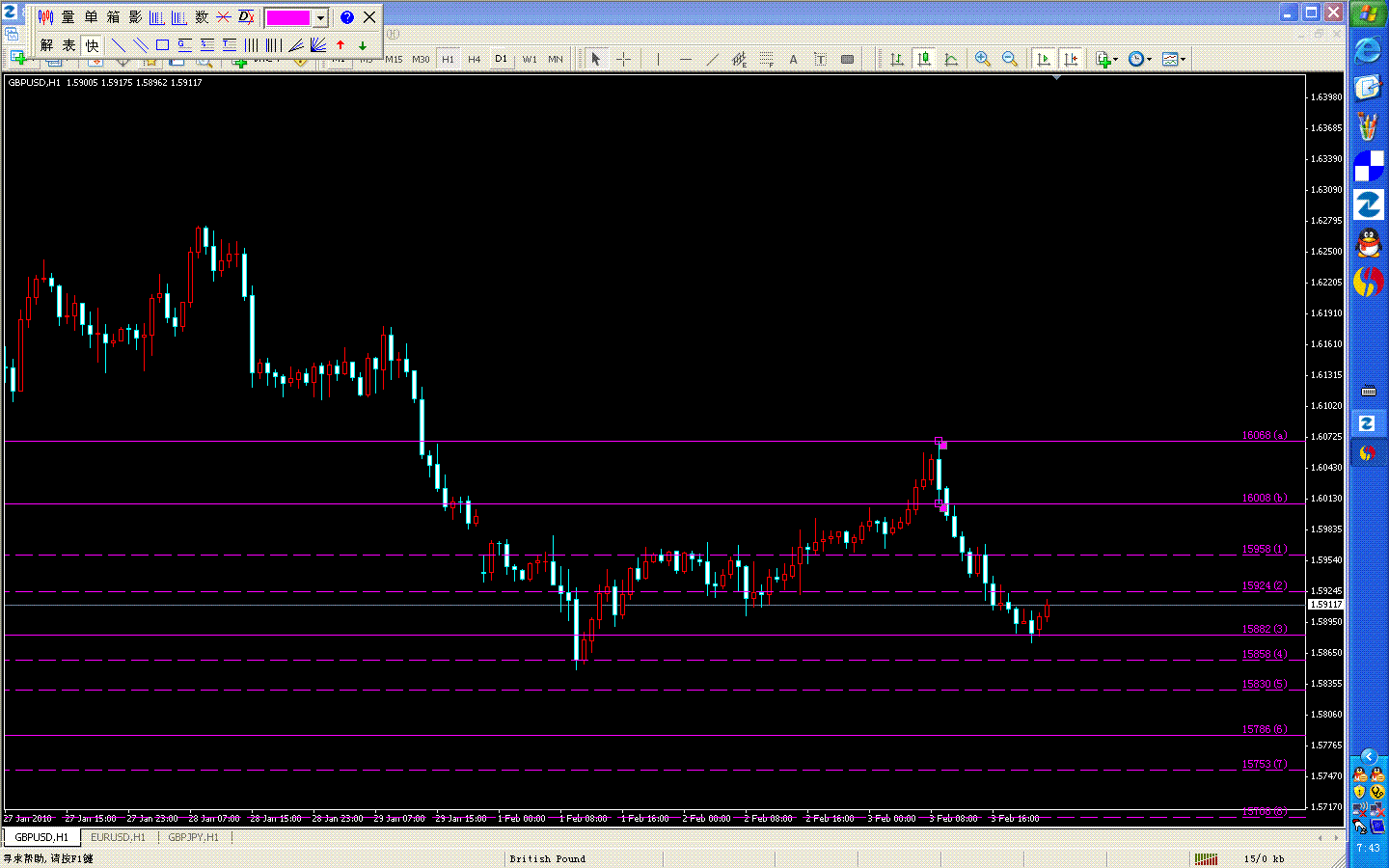Select the blue rectangle drawing tool

tap(163, 45)
